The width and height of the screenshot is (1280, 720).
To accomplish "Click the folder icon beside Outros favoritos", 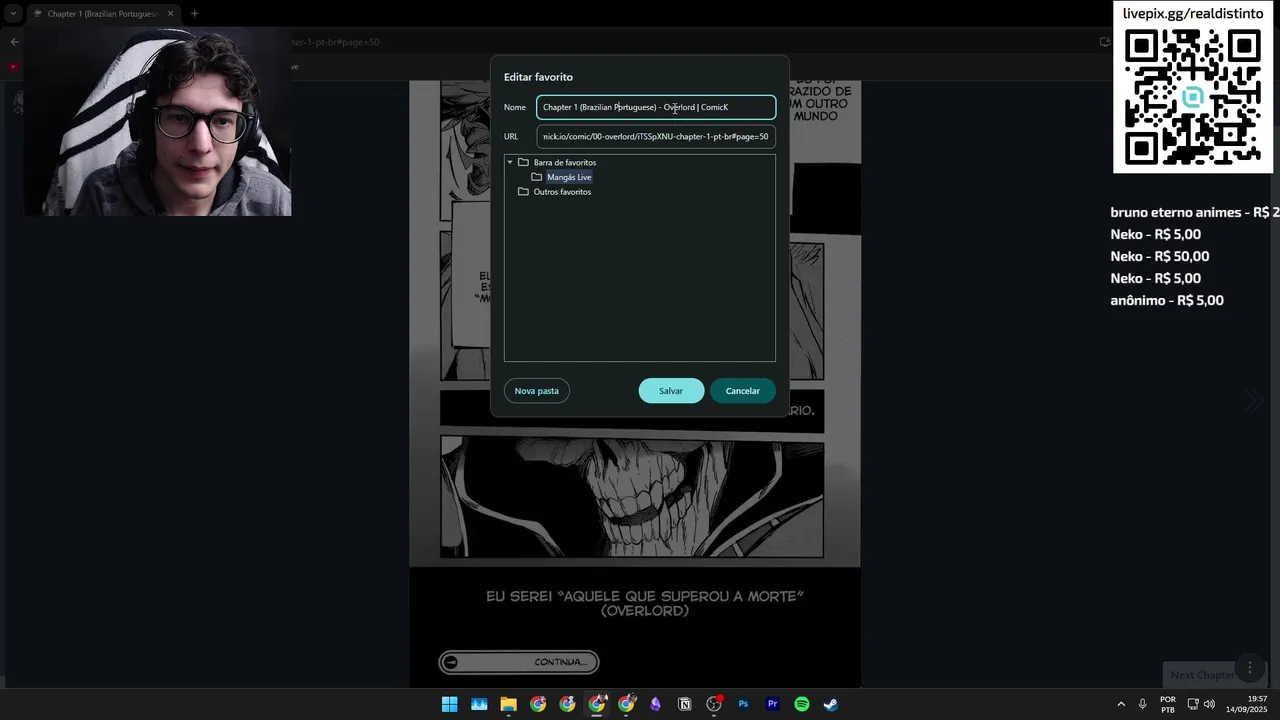I will [523, 192].
